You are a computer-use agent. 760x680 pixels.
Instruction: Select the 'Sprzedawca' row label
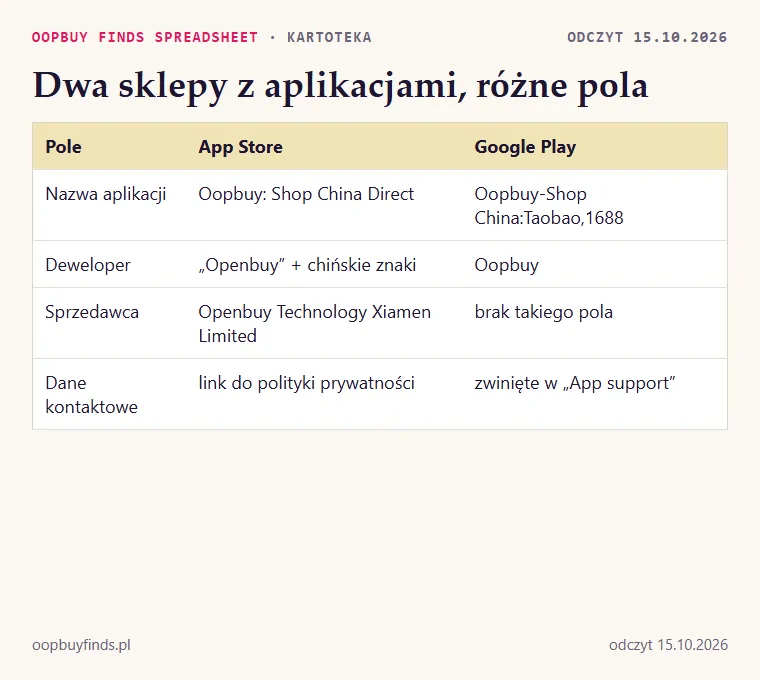92,312
